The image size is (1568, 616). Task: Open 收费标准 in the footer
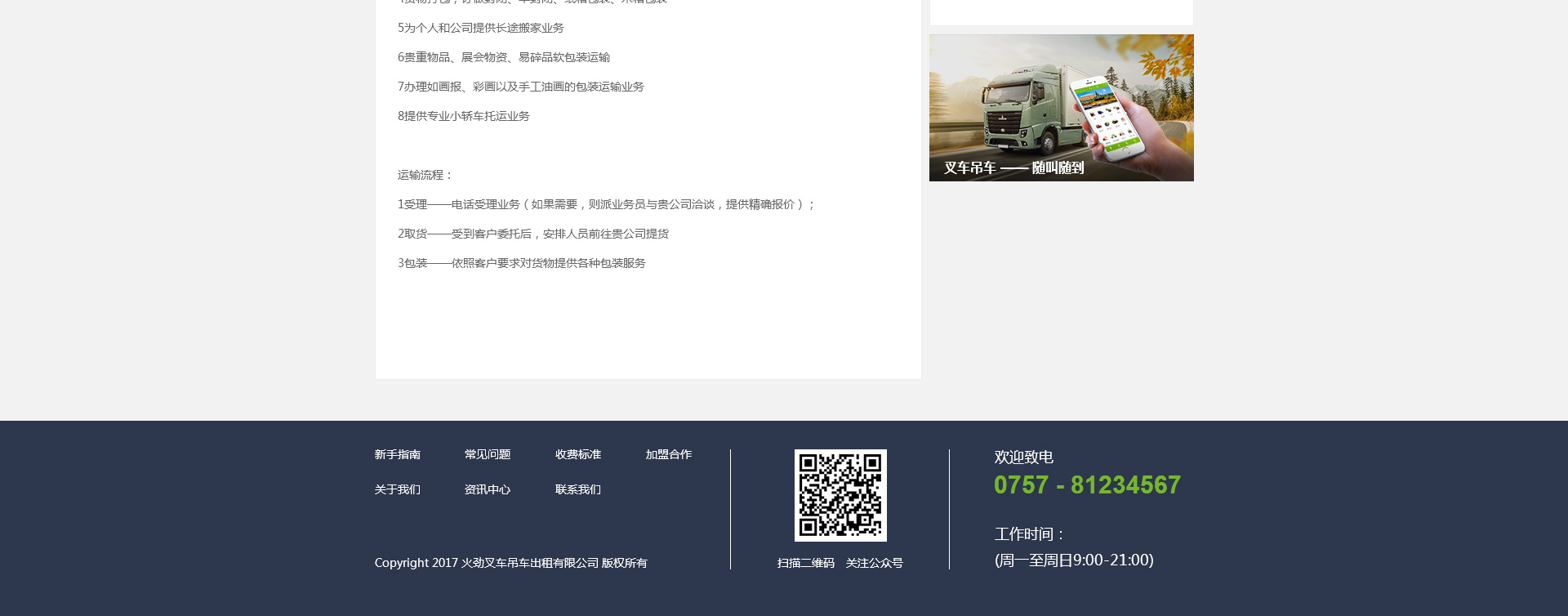tap(577, 454)
